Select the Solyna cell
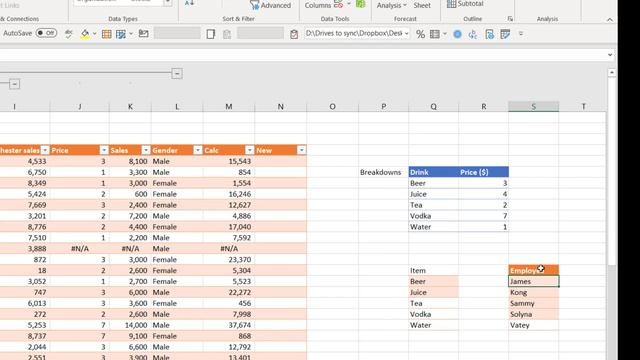 533,314
